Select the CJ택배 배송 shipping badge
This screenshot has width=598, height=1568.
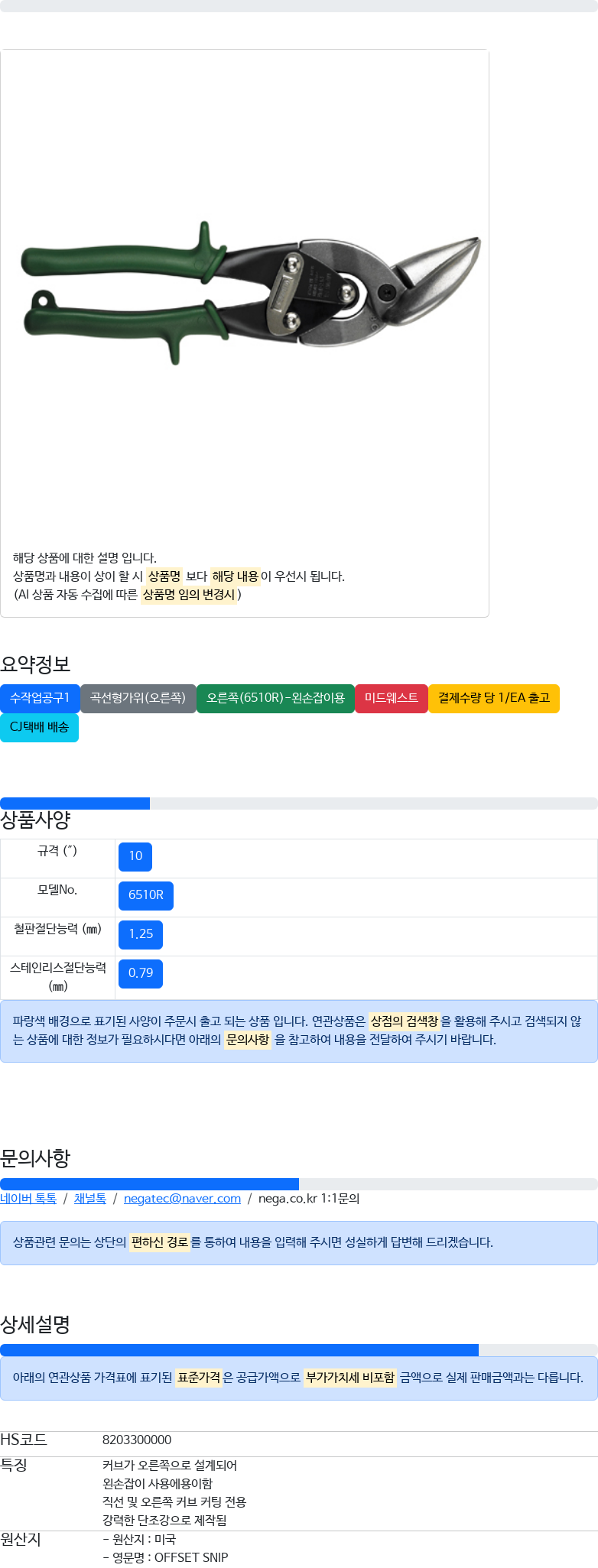(x=39, y=727)
